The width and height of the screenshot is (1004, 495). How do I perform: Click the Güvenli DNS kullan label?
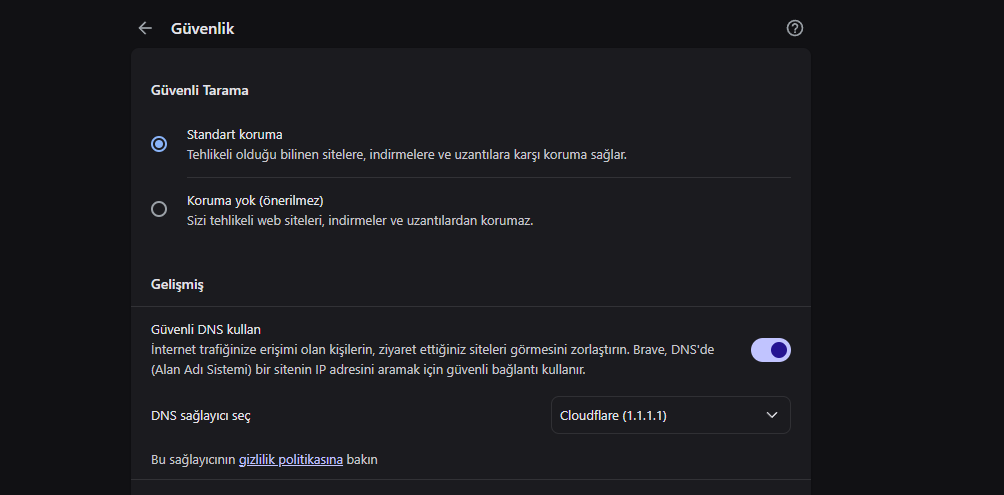click(x=206, y=329)
